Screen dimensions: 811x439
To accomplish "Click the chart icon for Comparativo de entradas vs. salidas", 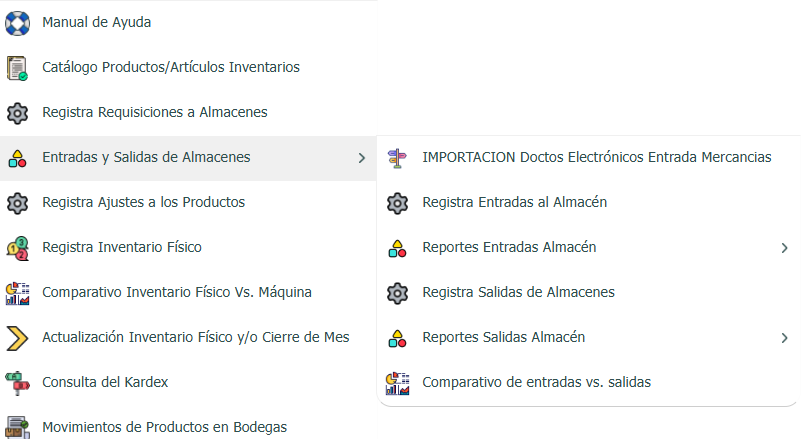I will click(397, 382).
